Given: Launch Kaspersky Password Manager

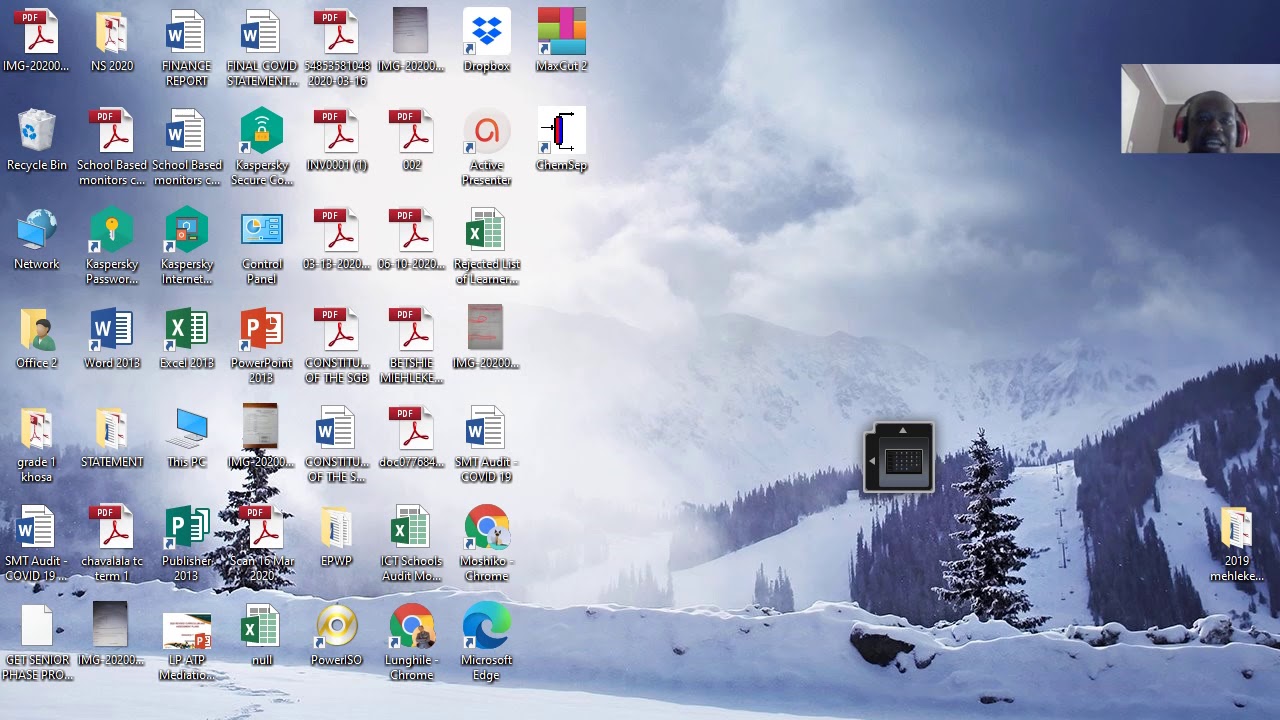Looking at the screenshot, I should click(x=112, y=246).
